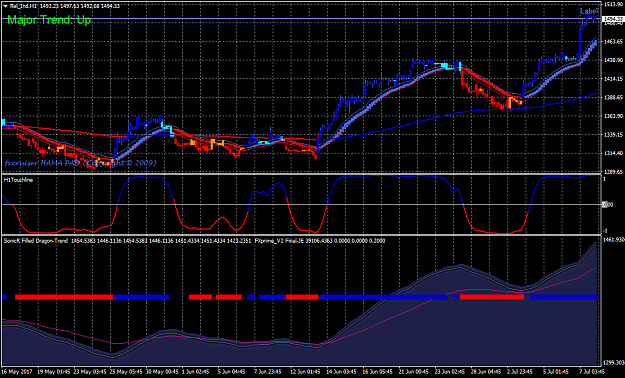Select the 'Major Trend: Up' label

49,20
